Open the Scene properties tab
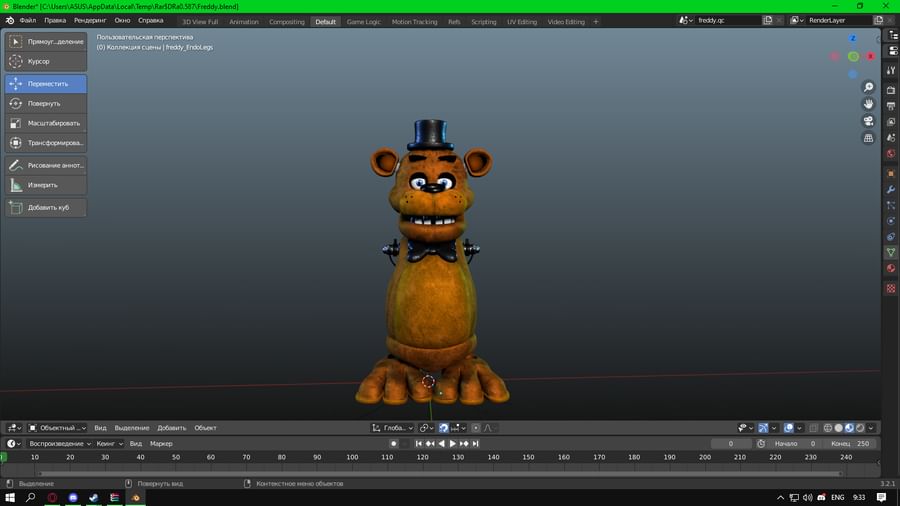This screenshot has height=506, width=900. tap(891, 138)
